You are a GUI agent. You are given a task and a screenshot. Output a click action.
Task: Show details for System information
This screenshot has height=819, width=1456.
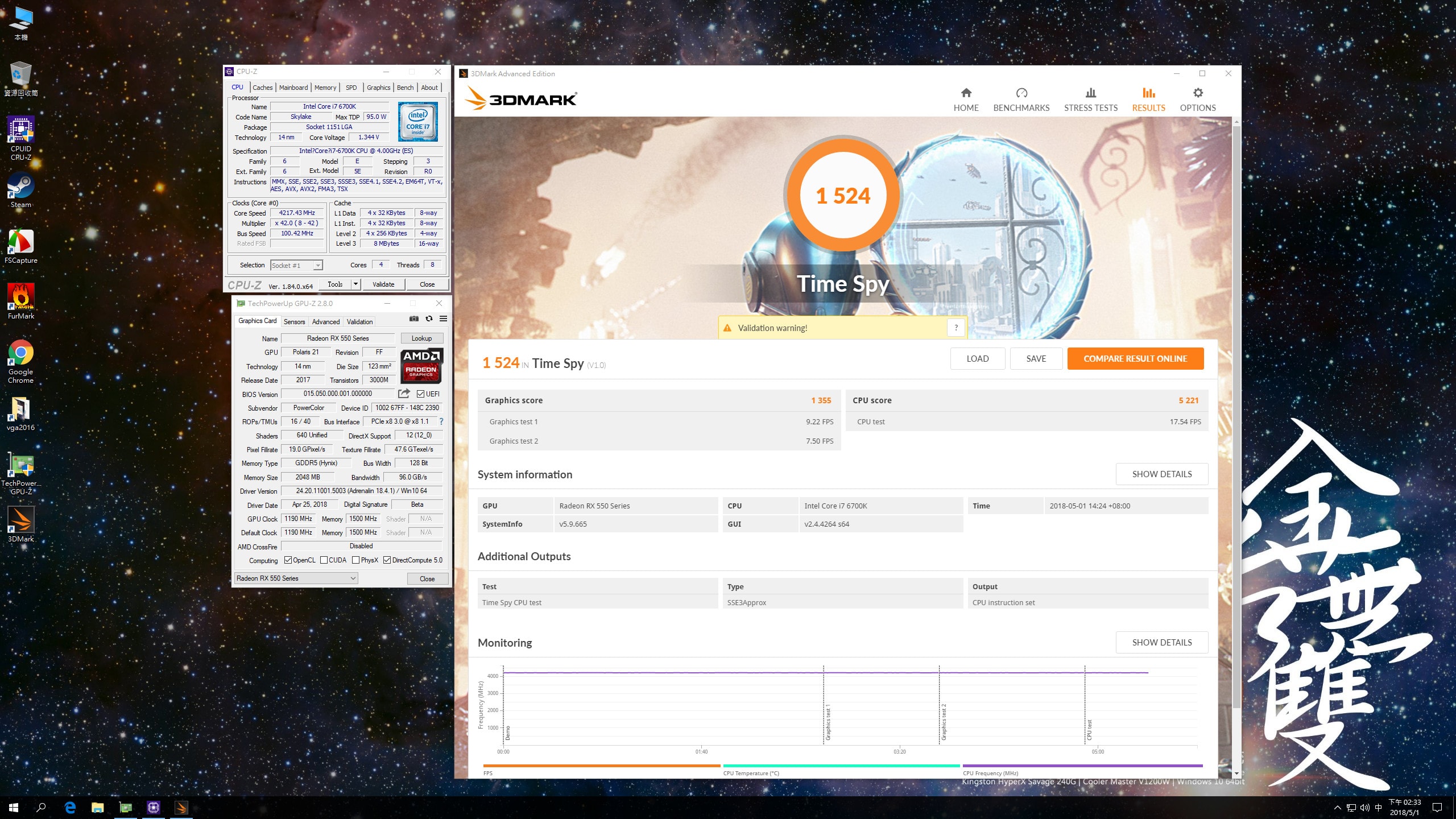[1161, 474]
